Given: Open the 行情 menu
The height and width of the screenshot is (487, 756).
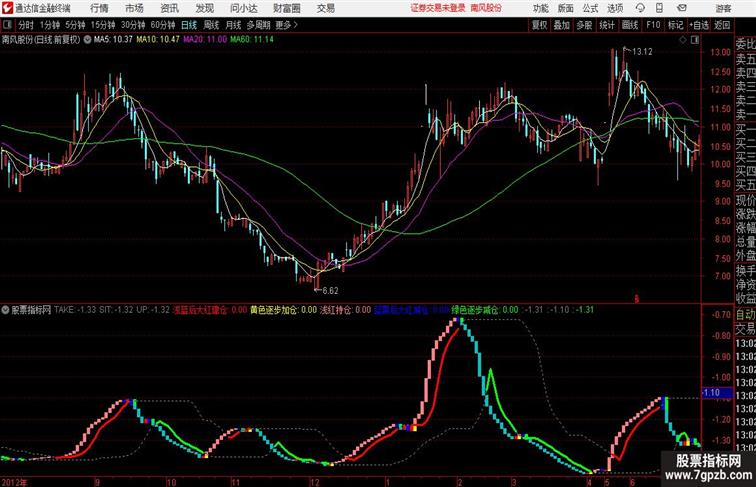Looking at the screenshot, I should tap(99, 8).
